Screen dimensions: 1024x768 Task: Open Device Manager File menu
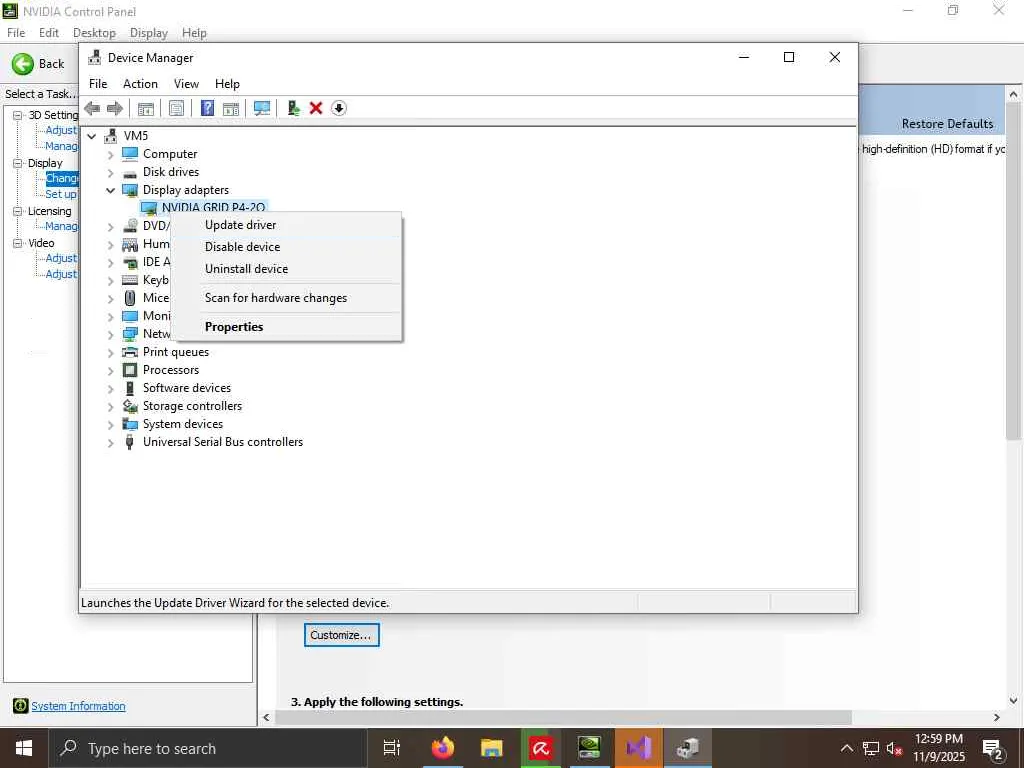(98, 84)
